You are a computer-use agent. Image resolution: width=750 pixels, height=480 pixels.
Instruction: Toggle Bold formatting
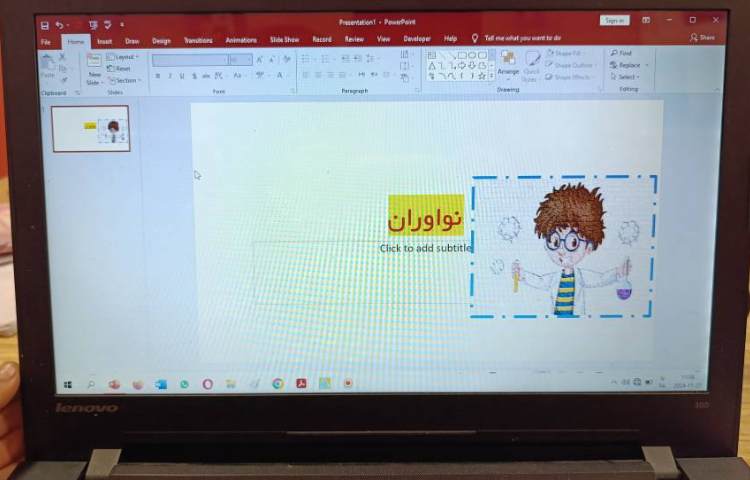coord(157,76)
